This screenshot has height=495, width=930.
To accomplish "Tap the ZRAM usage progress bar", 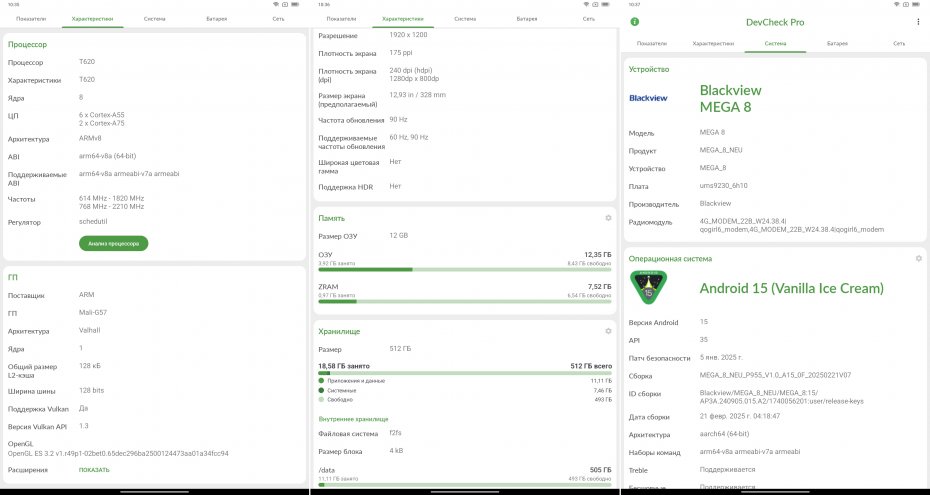I will tap(464, 302).
